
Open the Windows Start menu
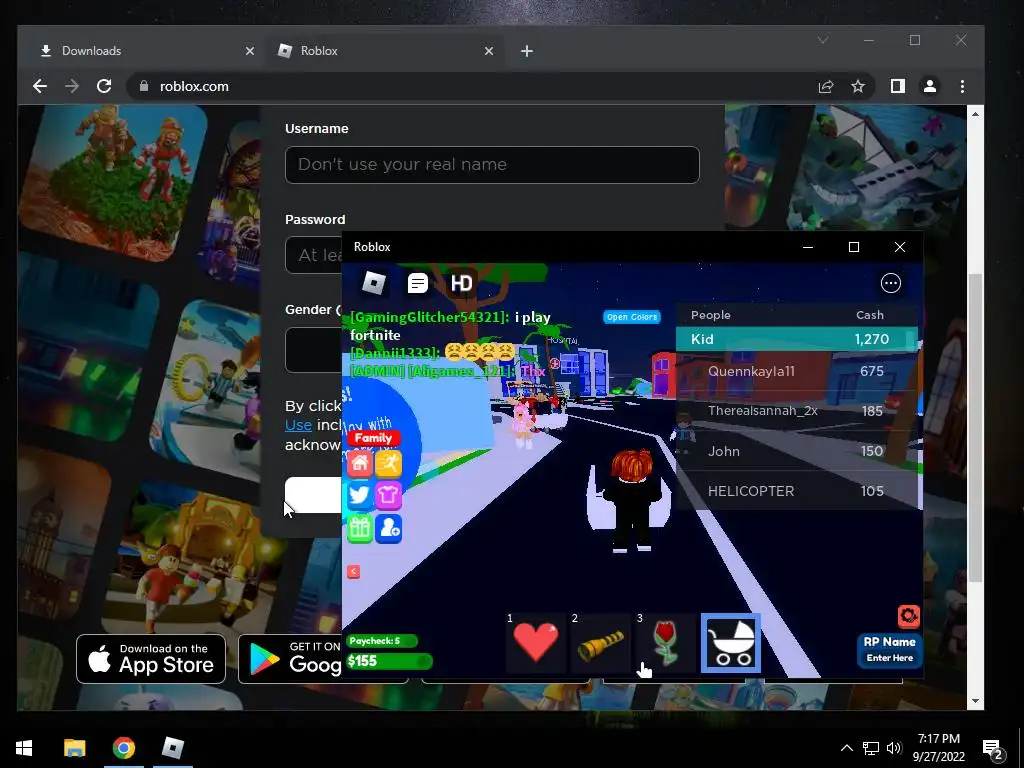point(24,748)
